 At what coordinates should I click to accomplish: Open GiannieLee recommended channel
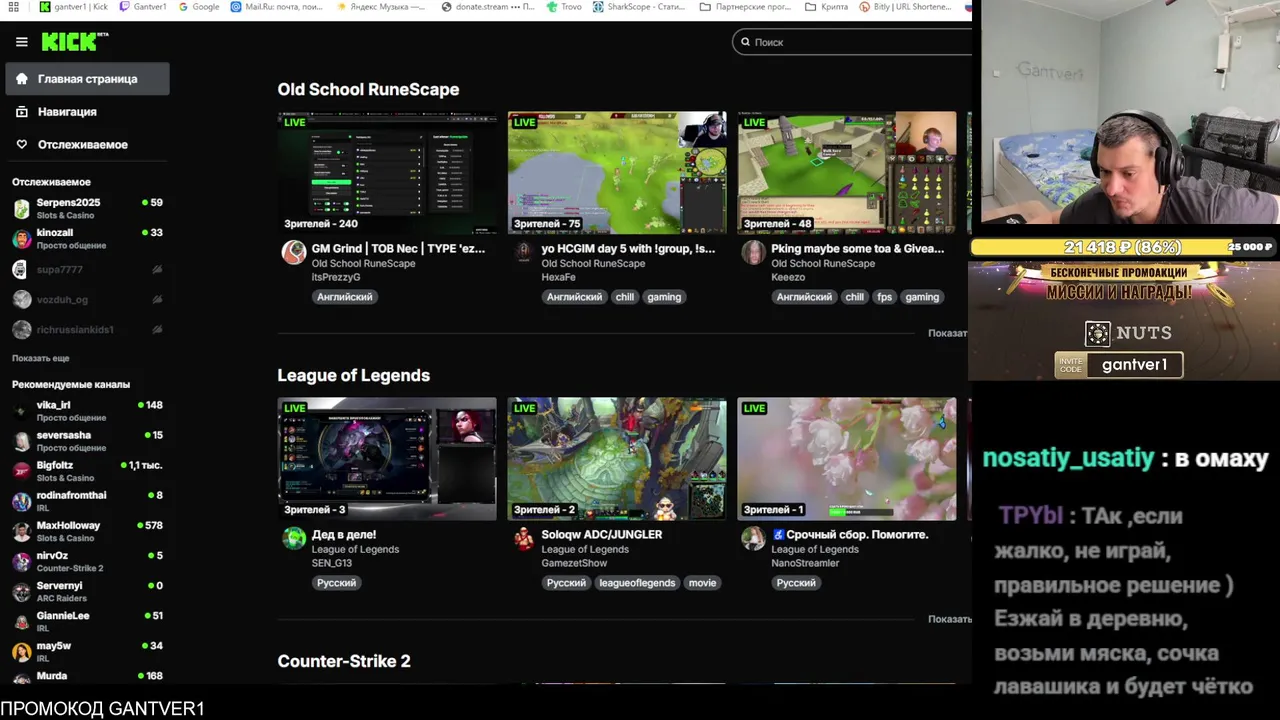[87, 621]
